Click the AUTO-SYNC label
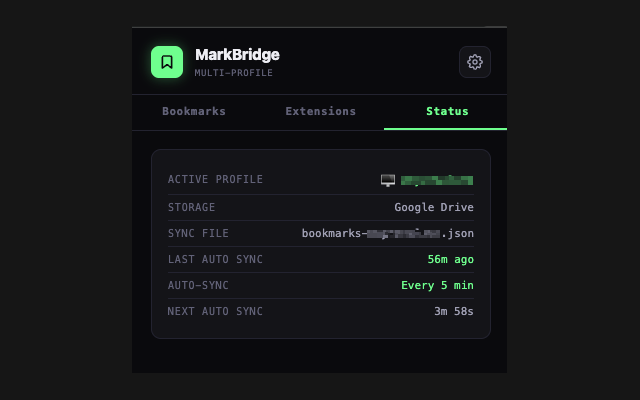 pos(198,285)
